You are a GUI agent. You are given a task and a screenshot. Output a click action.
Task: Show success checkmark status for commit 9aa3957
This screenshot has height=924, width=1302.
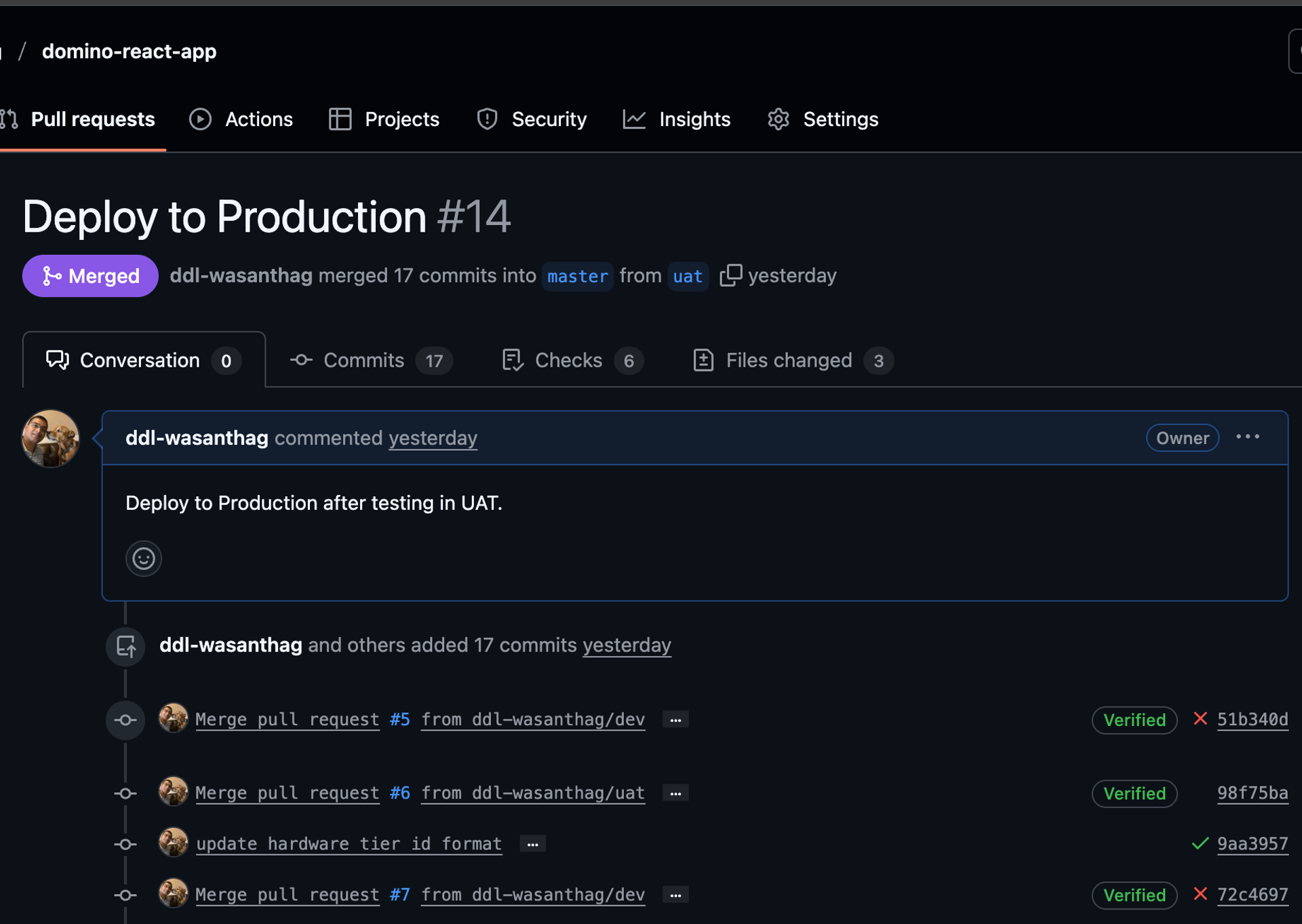(1200, 843)
